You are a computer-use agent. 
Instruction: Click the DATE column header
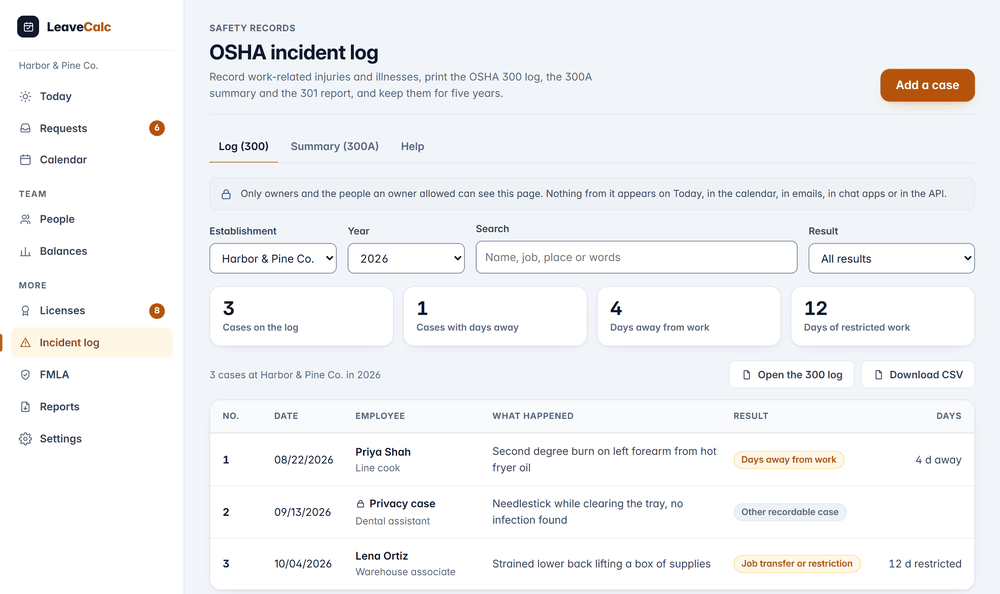click(x=286, y=416)
